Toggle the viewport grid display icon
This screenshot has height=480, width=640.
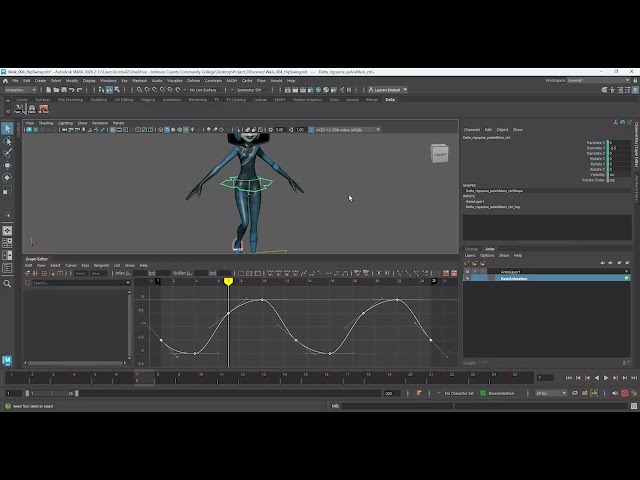coord(112,130)
